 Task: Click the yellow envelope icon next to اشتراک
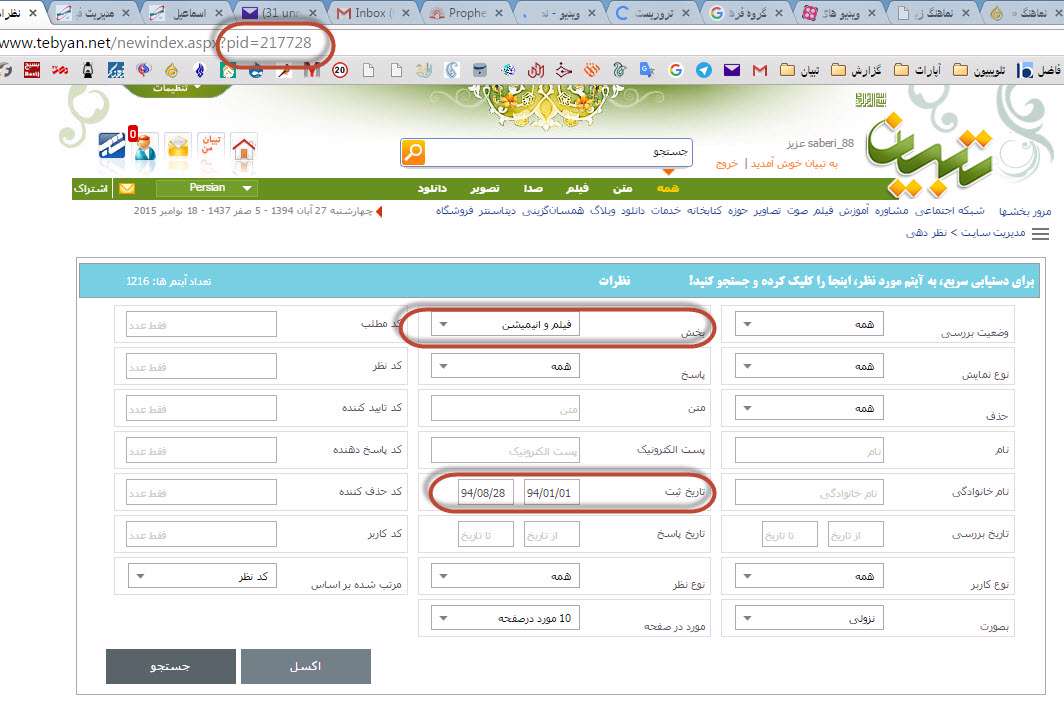127,188
